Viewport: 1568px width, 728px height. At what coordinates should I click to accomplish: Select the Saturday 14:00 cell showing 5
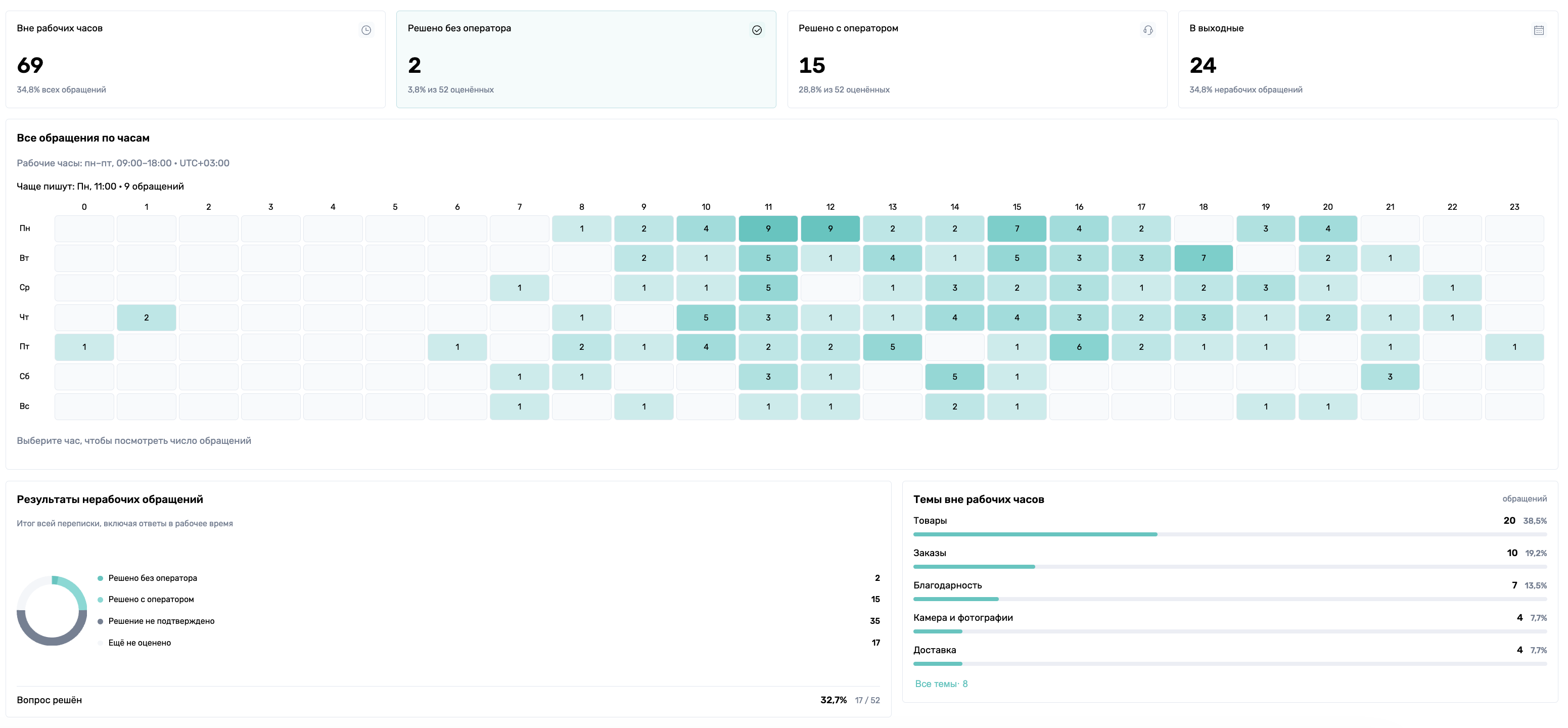coord(954,377)
